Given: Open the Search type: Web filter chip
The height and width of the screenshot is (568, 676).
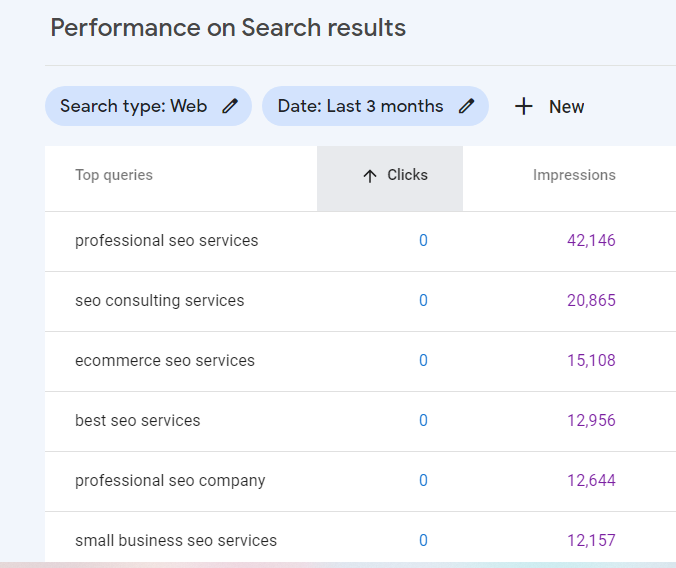Looking at the screenshot, I should tap(135, 106).
